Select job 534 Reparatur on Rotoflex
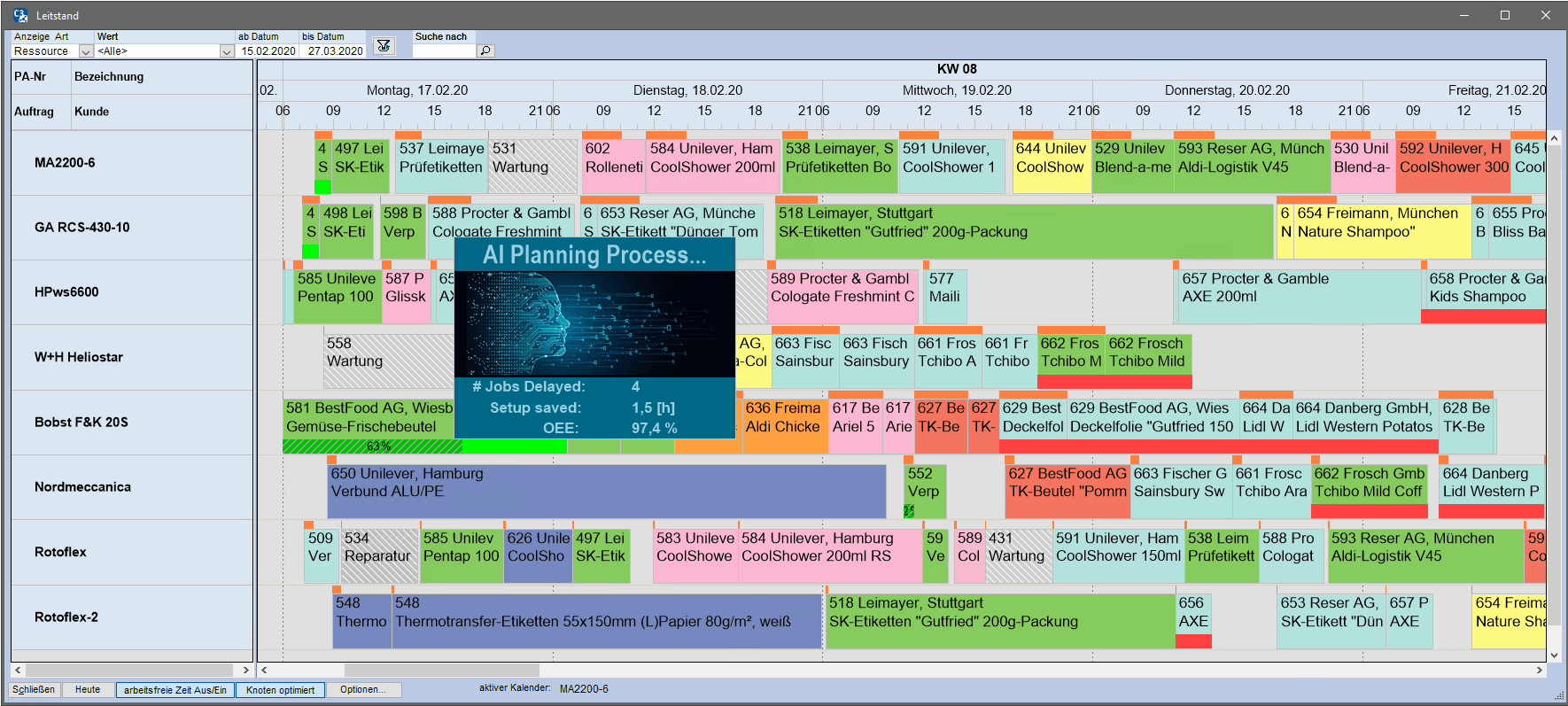 [x=380, y=556]
